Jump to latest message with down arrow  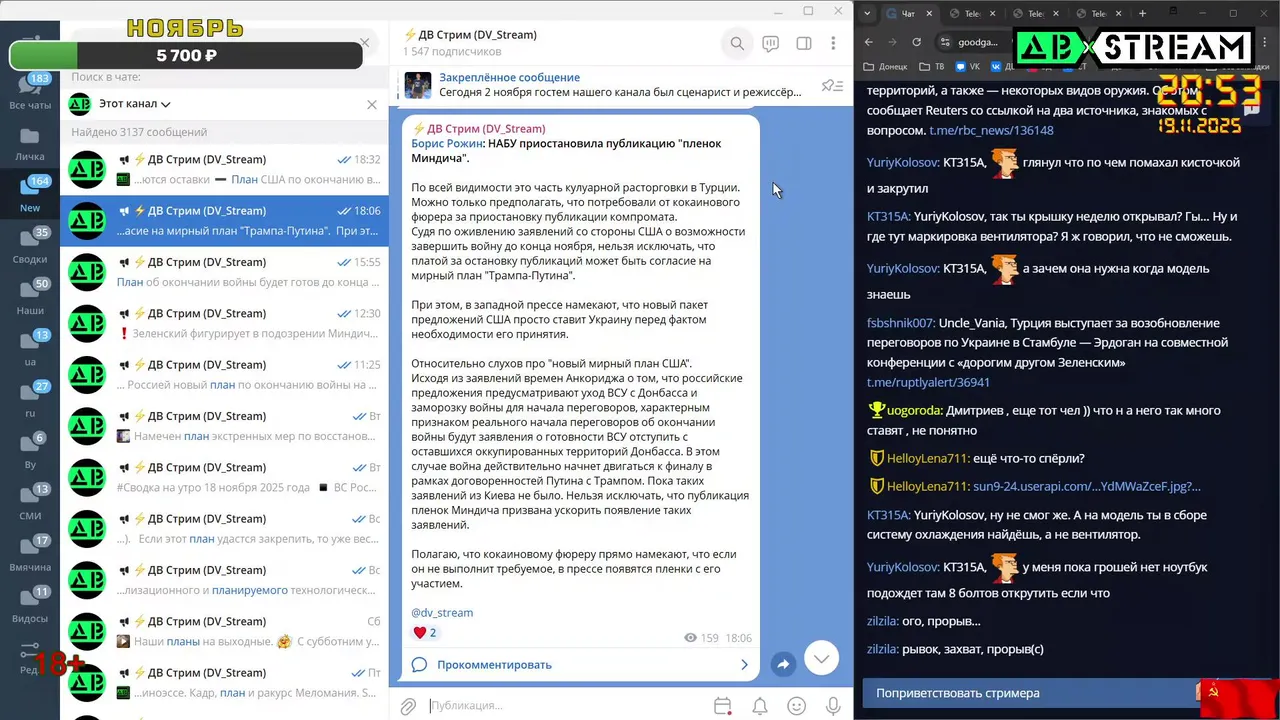click(x=822, y=658)
